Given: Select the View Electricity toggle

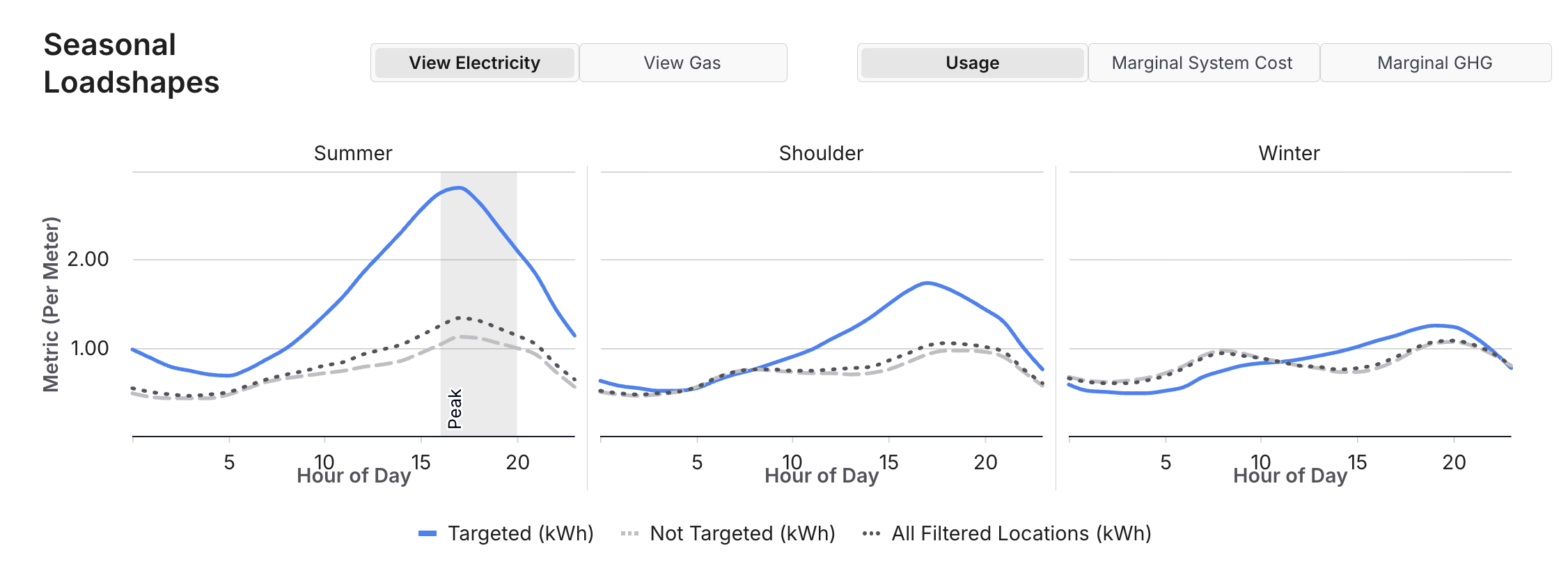Looking at the screenshot, I should point(474,63).
